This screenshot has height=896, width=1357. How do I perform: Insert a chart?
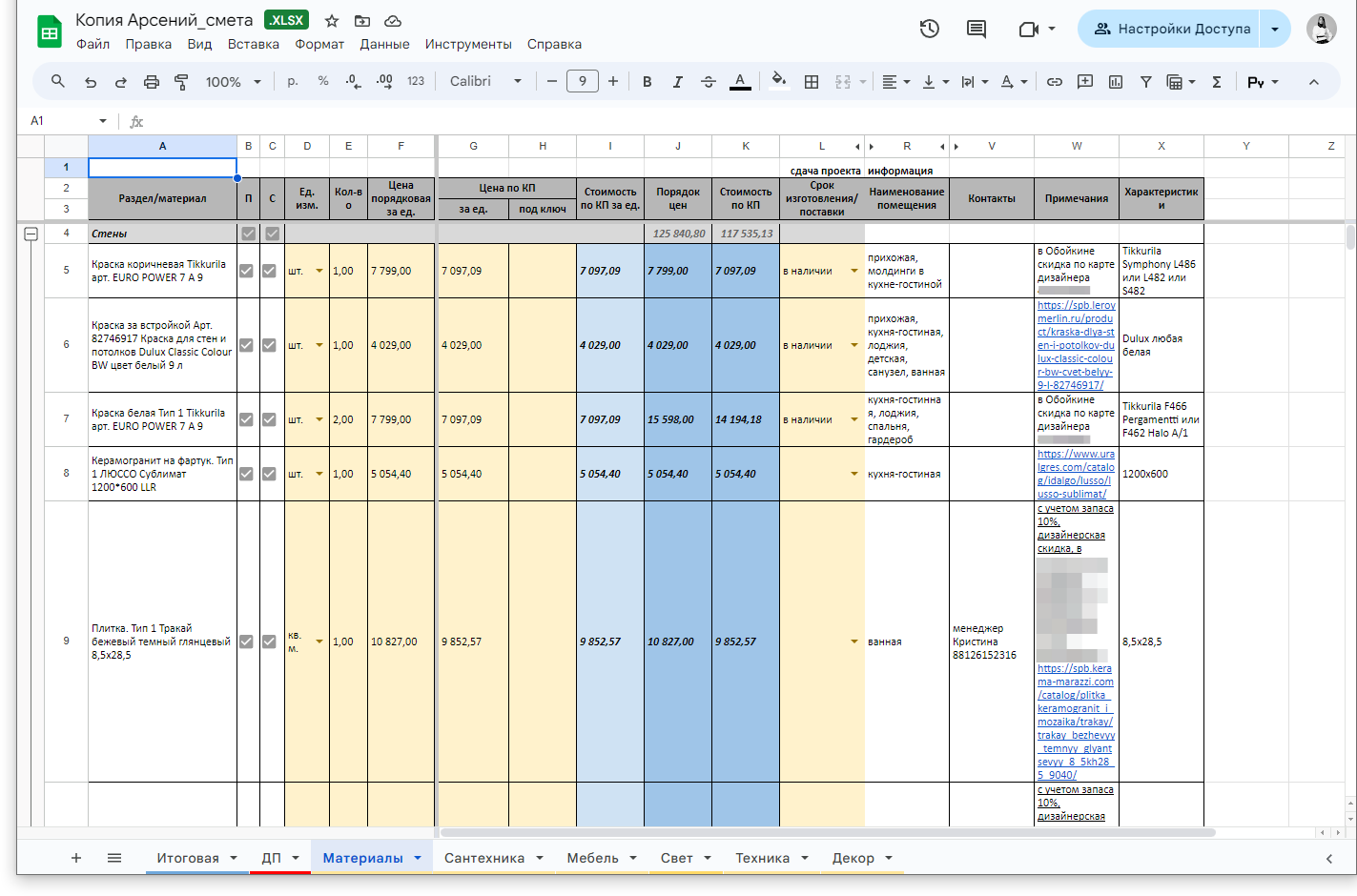click(x=1116, y=82)
